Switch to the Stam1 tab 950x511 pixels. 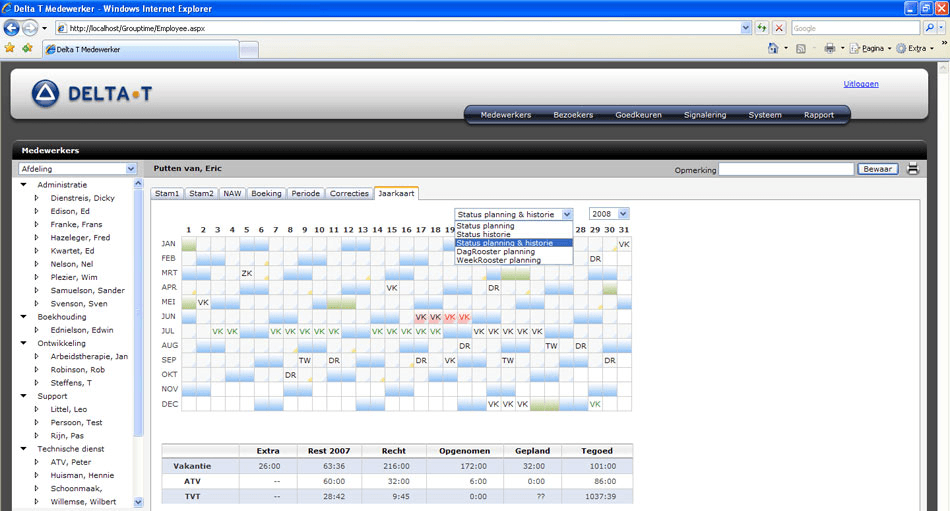pyautogui.click(x=167, y=193)
